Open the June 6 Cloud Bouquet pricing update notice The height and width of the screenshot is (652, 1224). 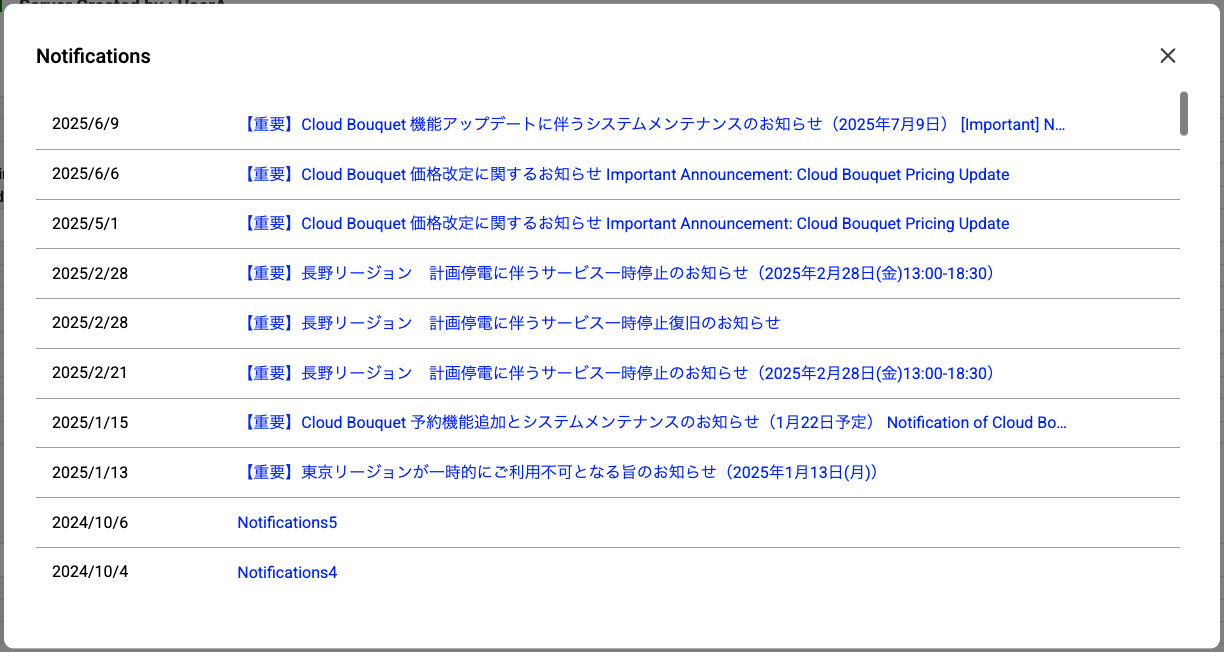622,174
